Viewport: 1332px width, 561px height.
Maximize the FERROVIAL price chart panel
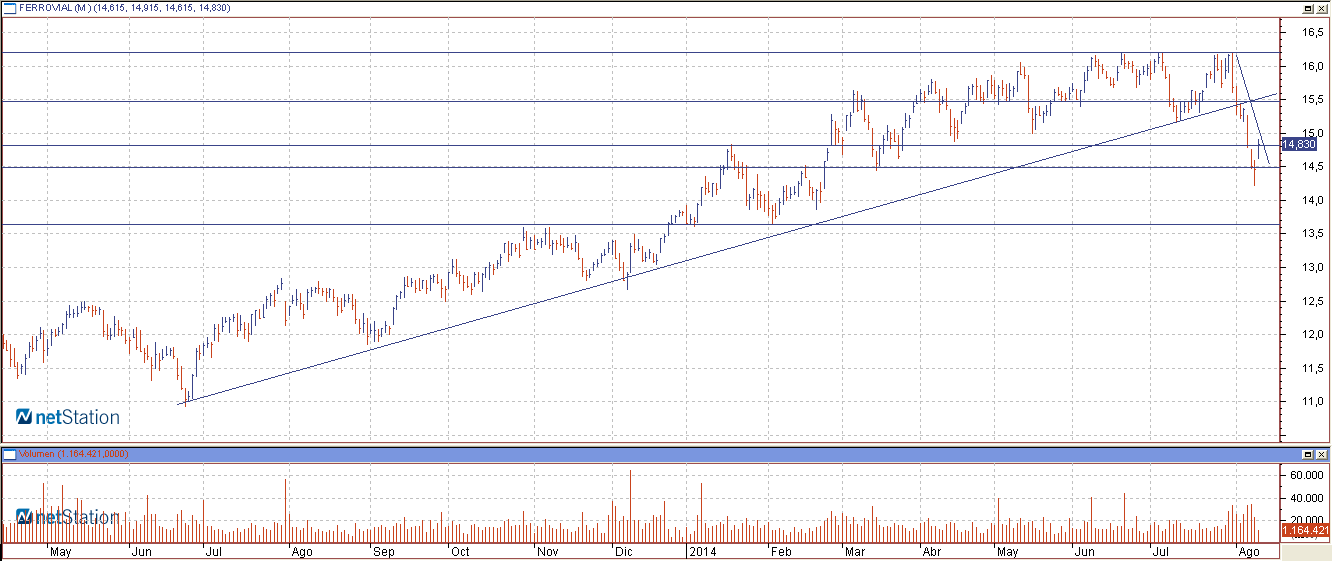click(1307, 8)
